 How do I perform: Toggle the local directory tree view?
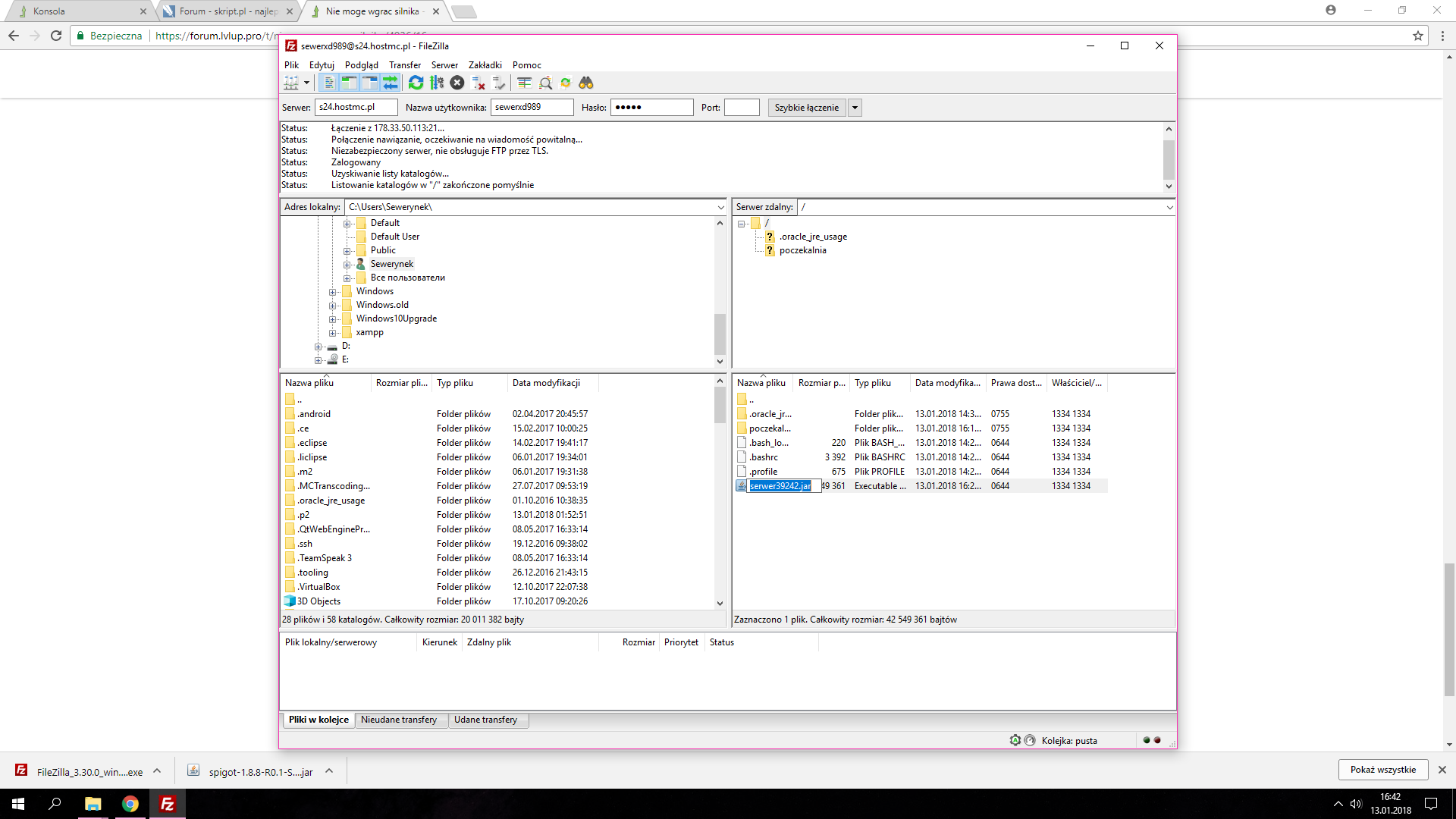[x=349, y=83]
